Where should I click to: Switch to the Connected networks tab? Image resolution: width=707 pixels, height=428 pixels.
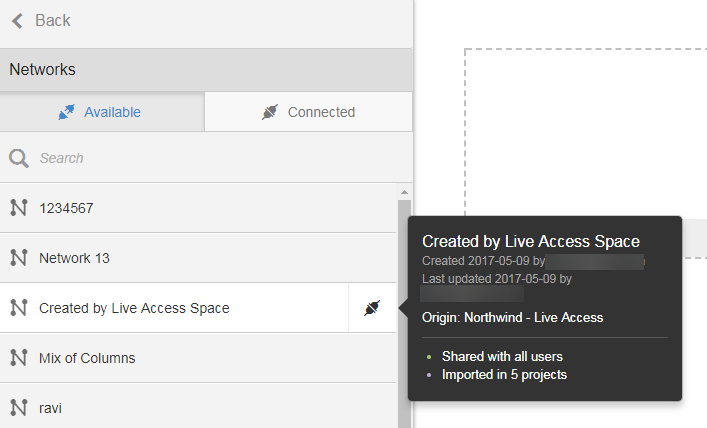point(308,112)
